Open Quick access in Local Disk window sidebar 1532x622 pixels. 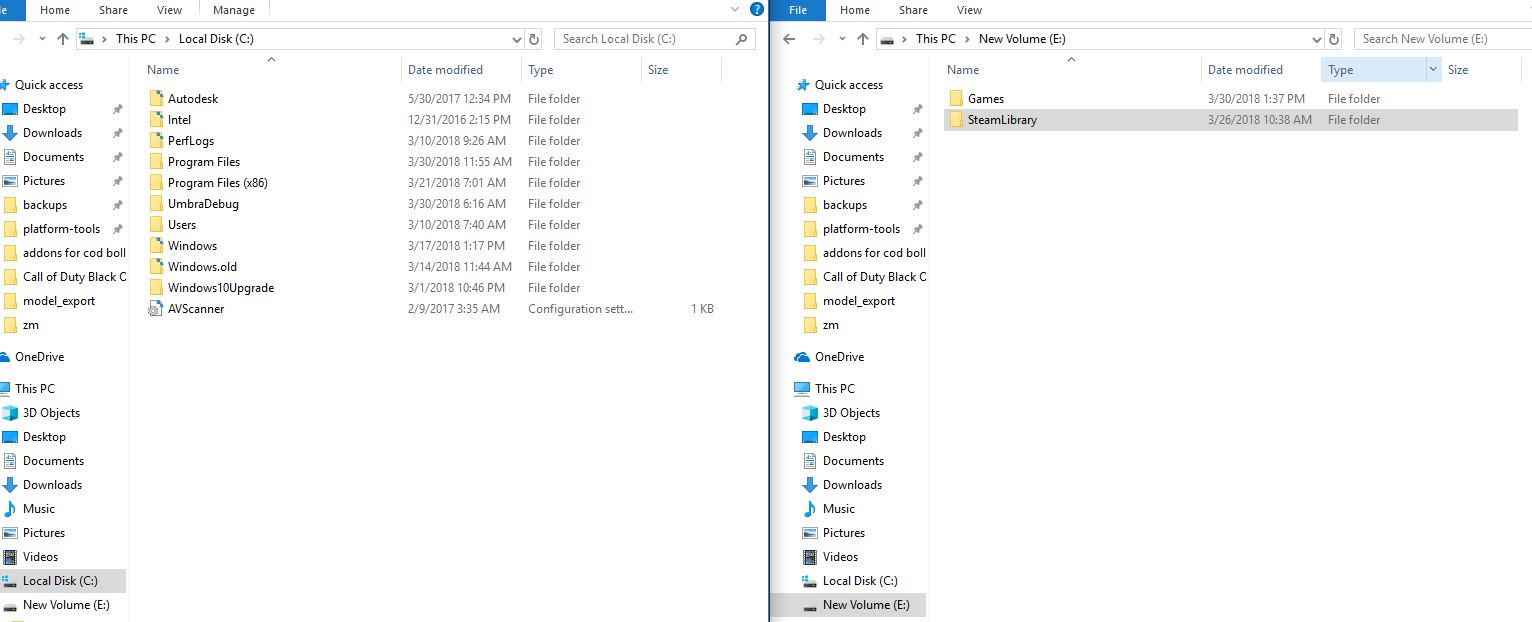click(x=48, y=85)
